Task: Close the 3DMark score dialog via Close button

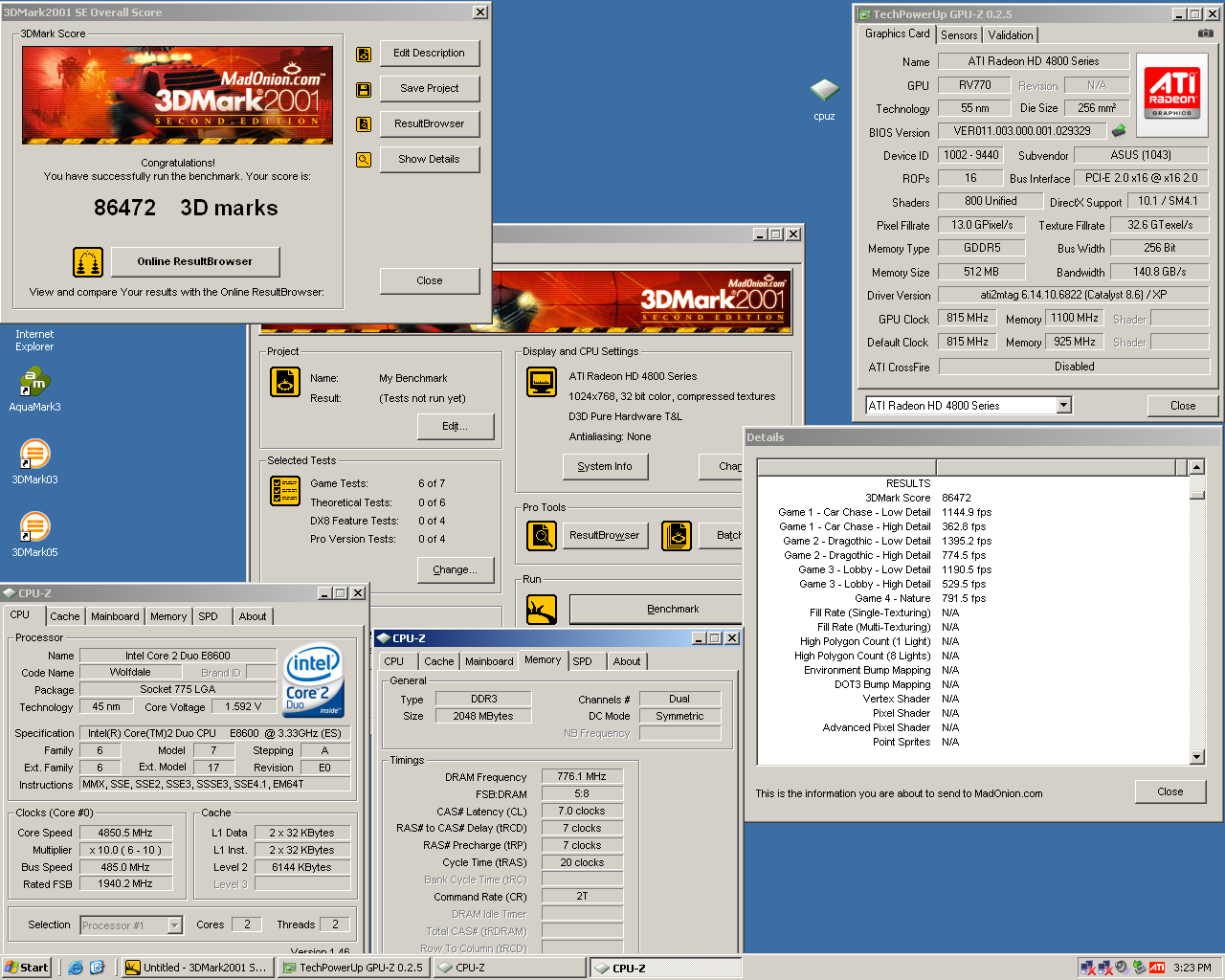Action: [430, 281]
